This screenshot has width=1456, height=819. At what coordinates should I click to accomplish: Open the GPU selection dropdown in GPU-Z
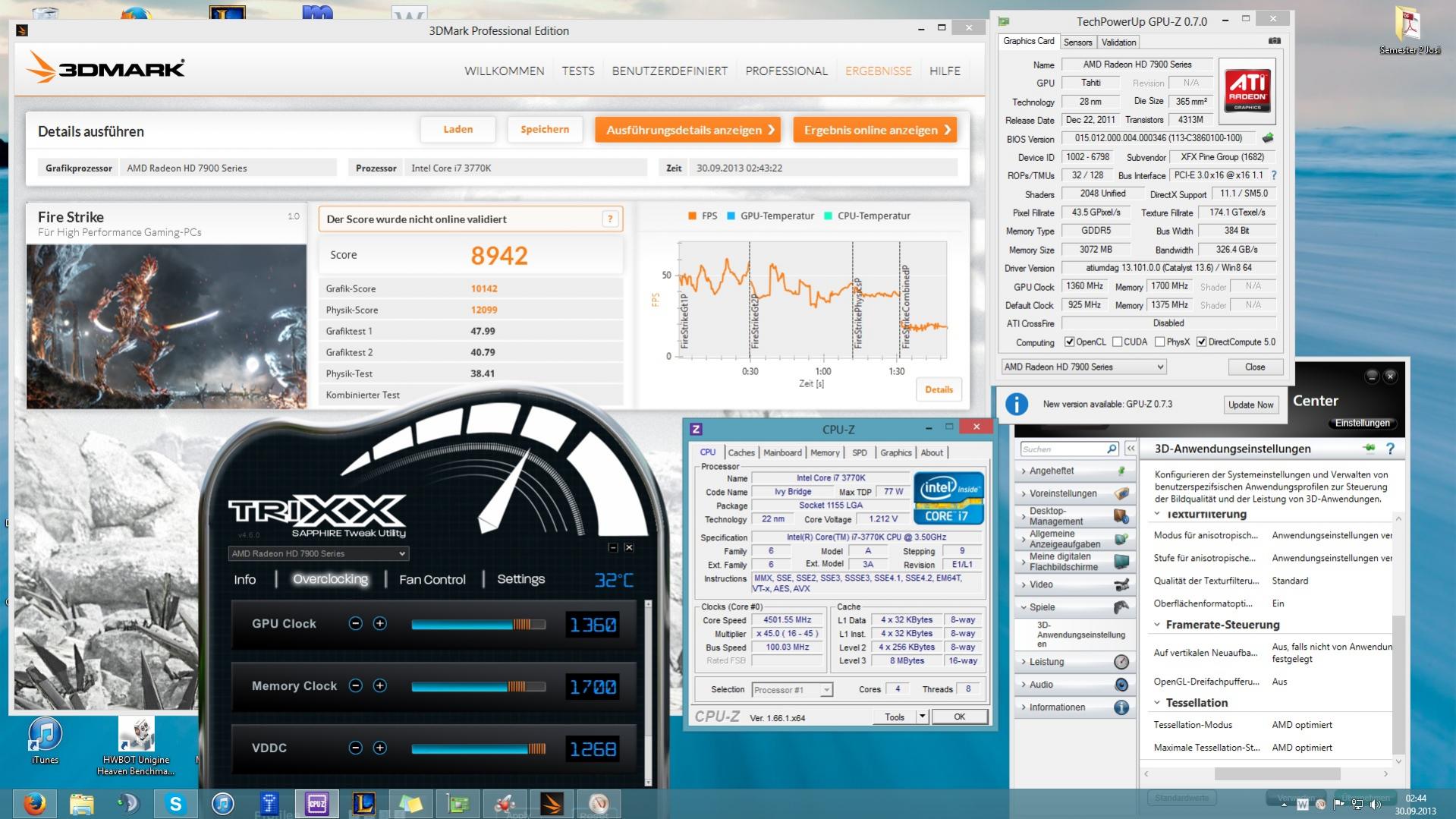point(1083,367)
